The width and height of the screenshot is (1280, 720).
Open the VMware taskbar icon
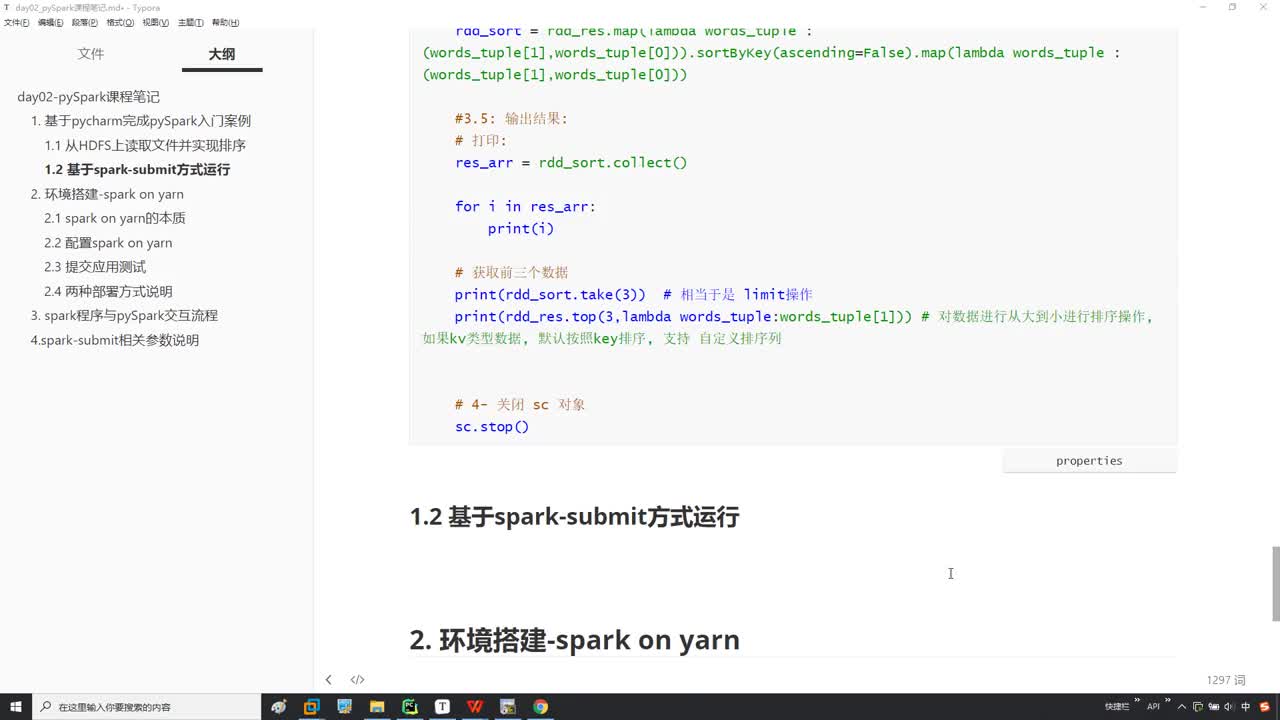(311, 707)
